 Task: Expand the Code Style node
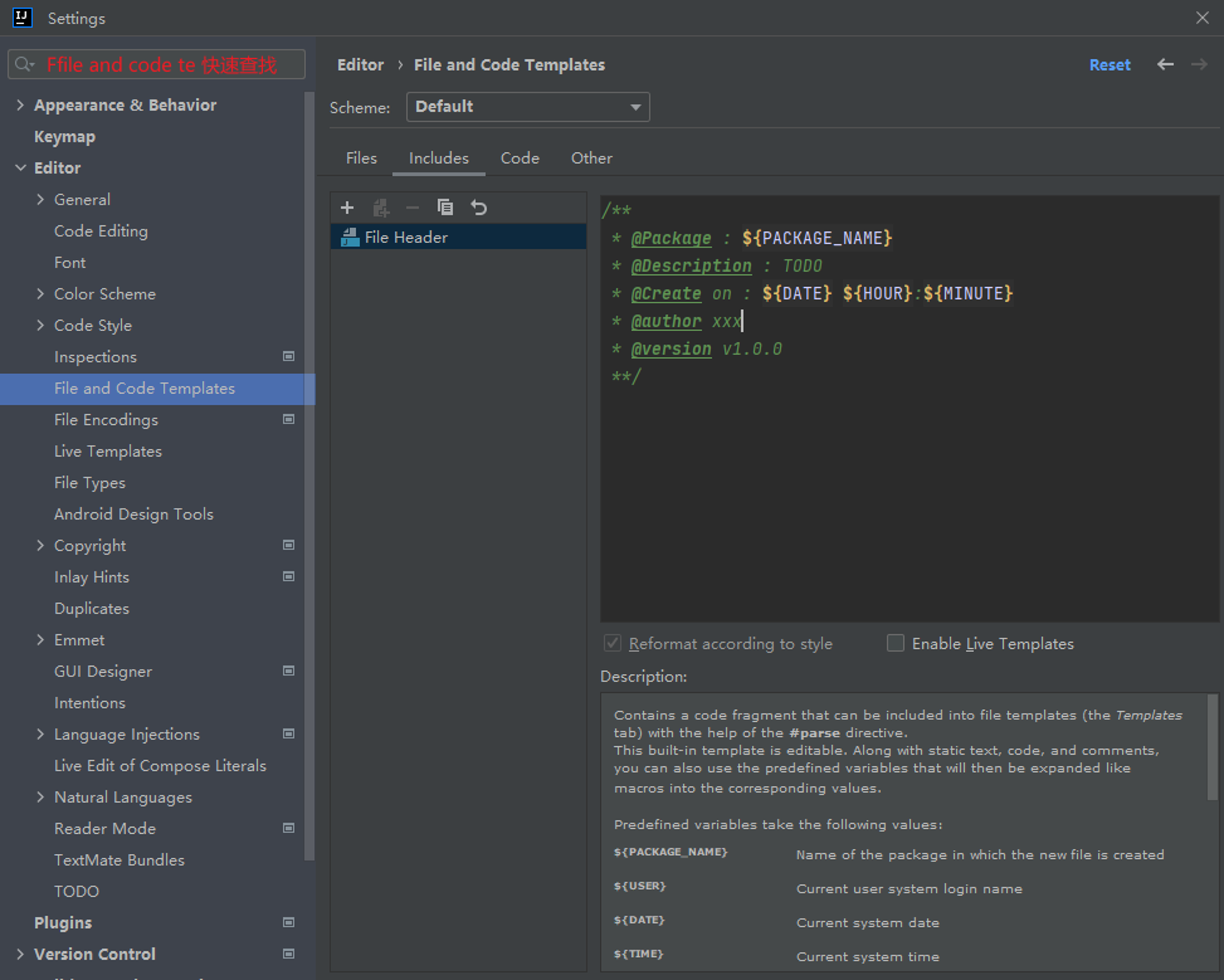(x=40, y=325)
